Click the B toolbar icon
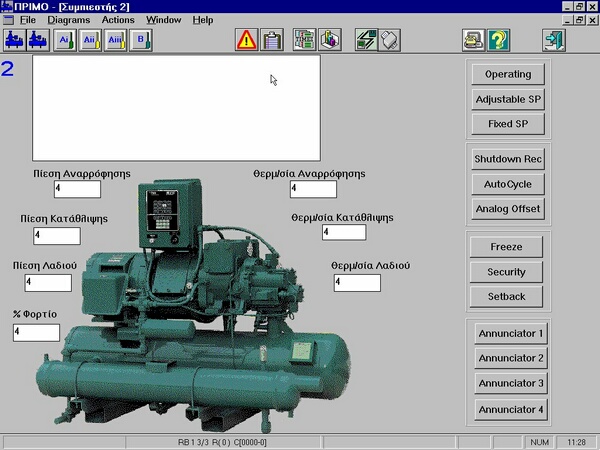 pyautogui.click(x=142, y=40)
